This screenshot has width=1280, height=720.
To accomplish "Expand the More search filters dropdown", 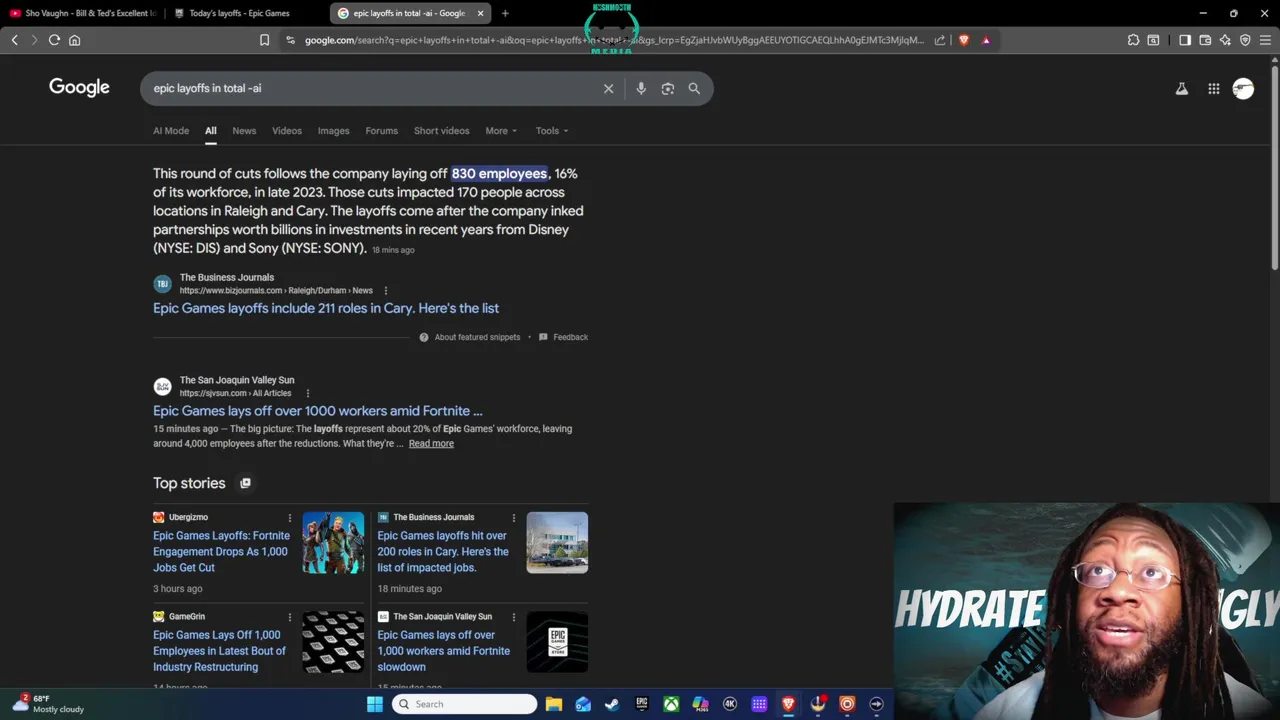I will [x=501, y=130].
